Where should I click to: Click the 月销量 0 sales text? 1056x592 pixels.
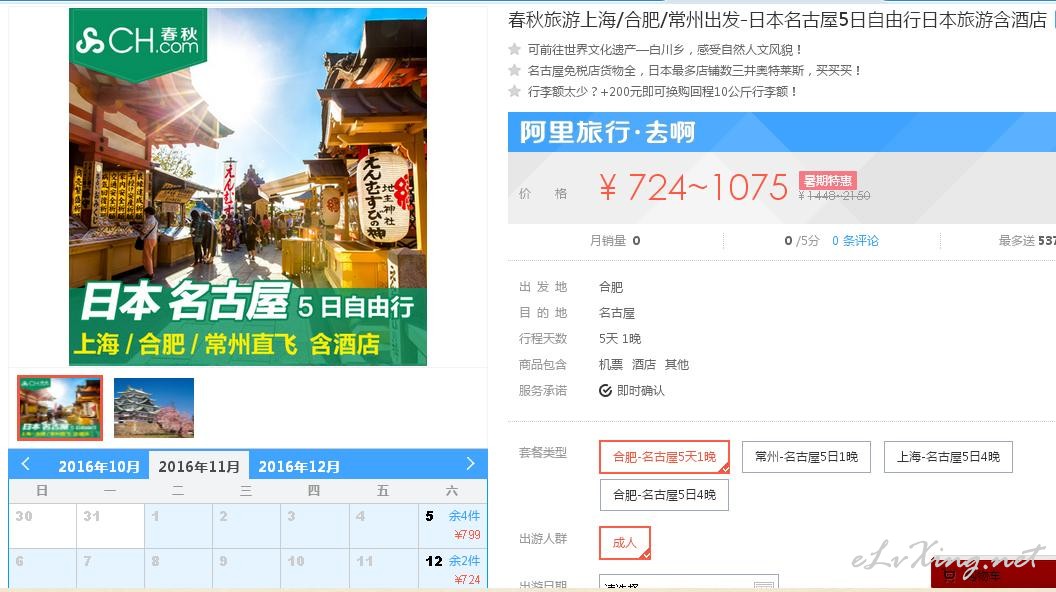point(615,240)
